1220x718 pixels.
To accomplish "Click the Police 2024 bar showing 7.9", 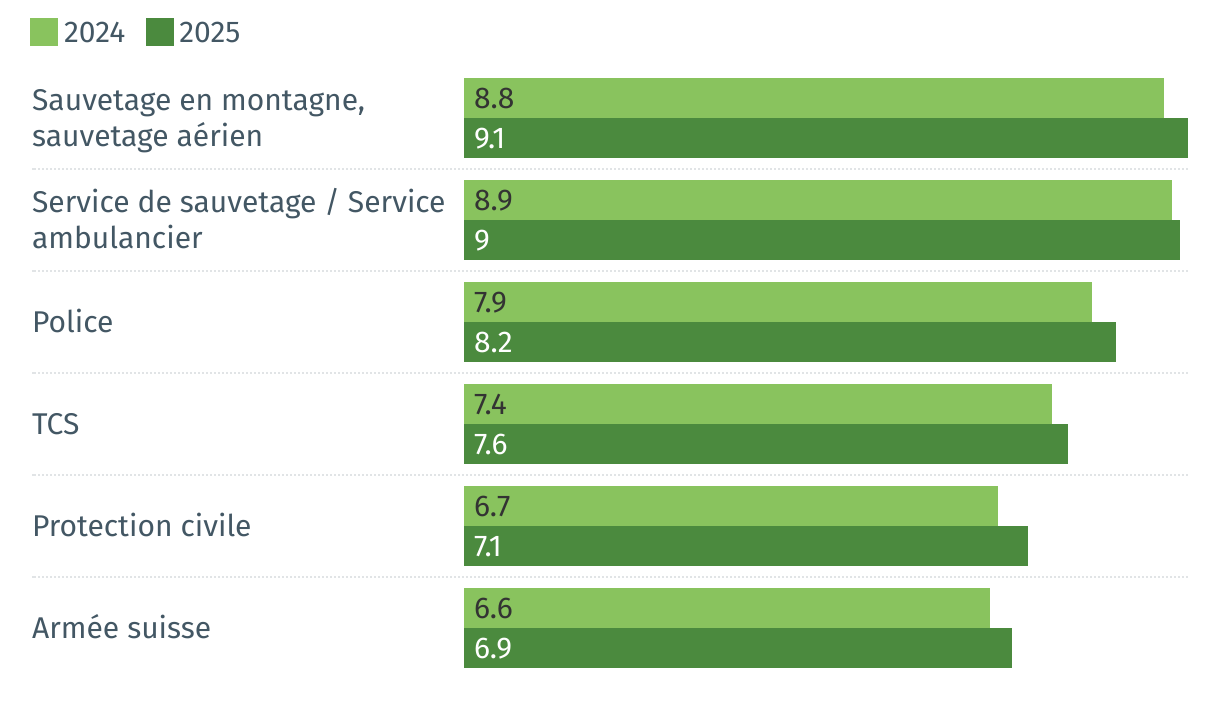I will coord(777,302).
